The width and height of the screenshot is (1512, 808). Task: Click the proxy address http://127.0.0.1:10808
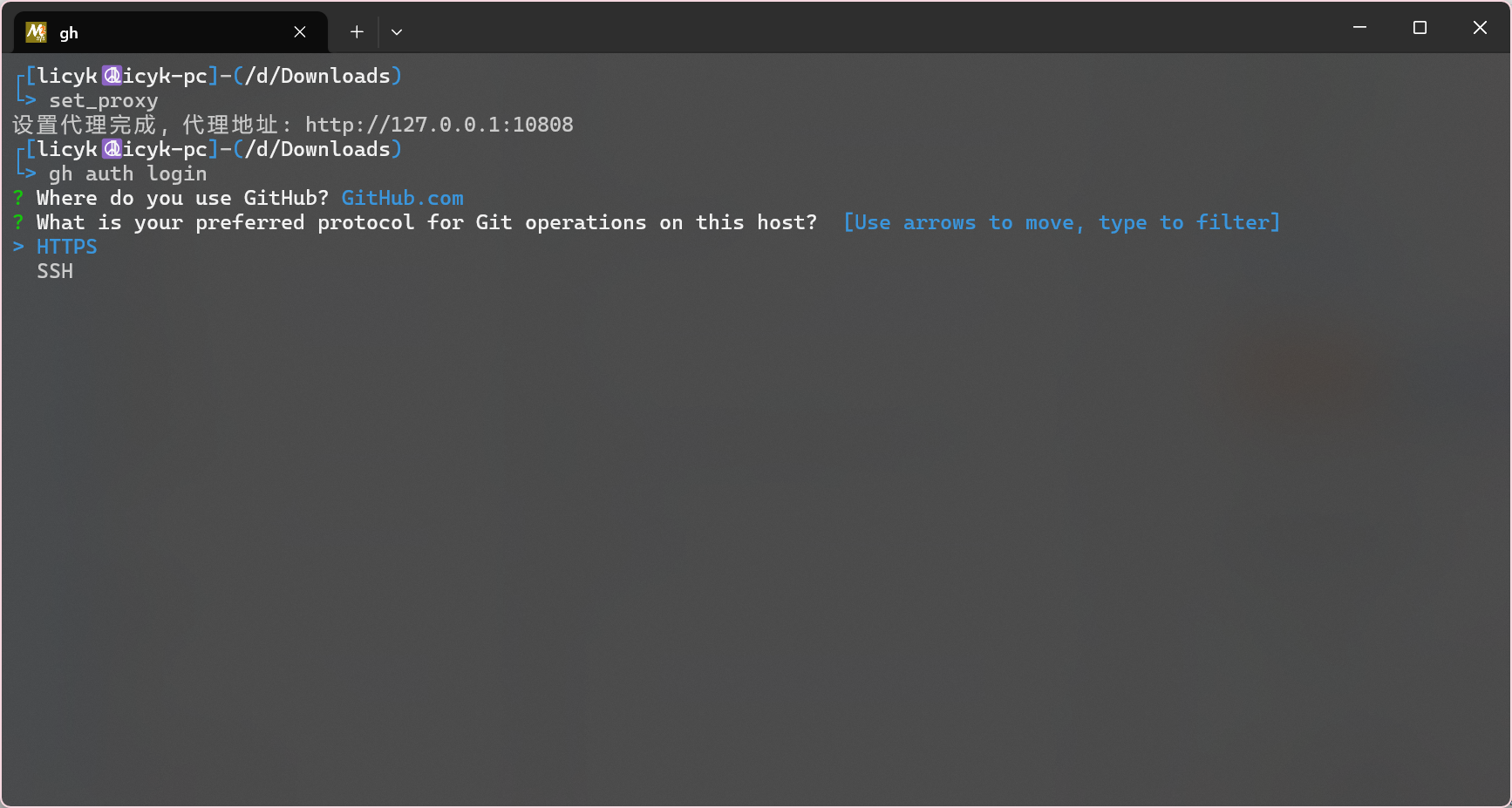439,125
